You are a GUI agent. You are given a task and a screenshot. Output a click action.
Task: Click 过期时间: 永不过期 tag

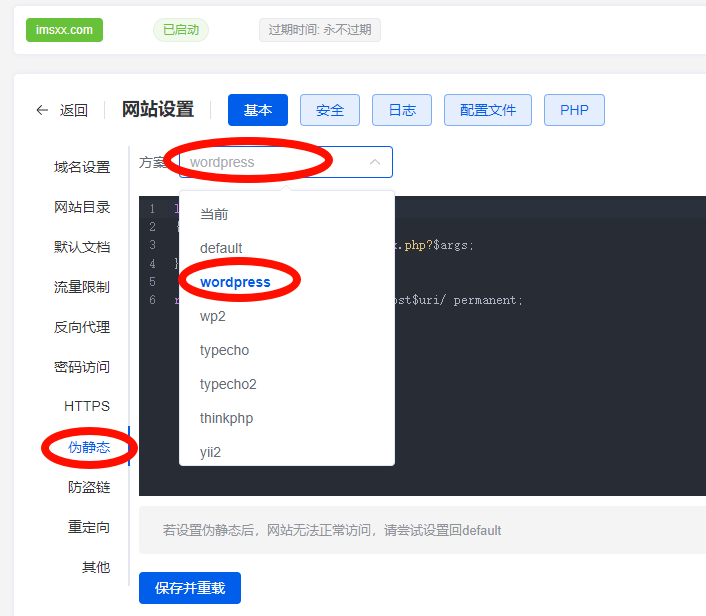point(320,30)
